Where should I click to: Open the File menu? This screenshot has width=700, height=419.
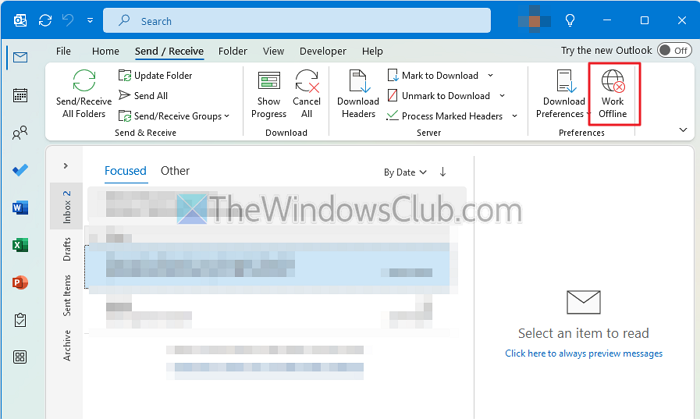pos(63,51)
